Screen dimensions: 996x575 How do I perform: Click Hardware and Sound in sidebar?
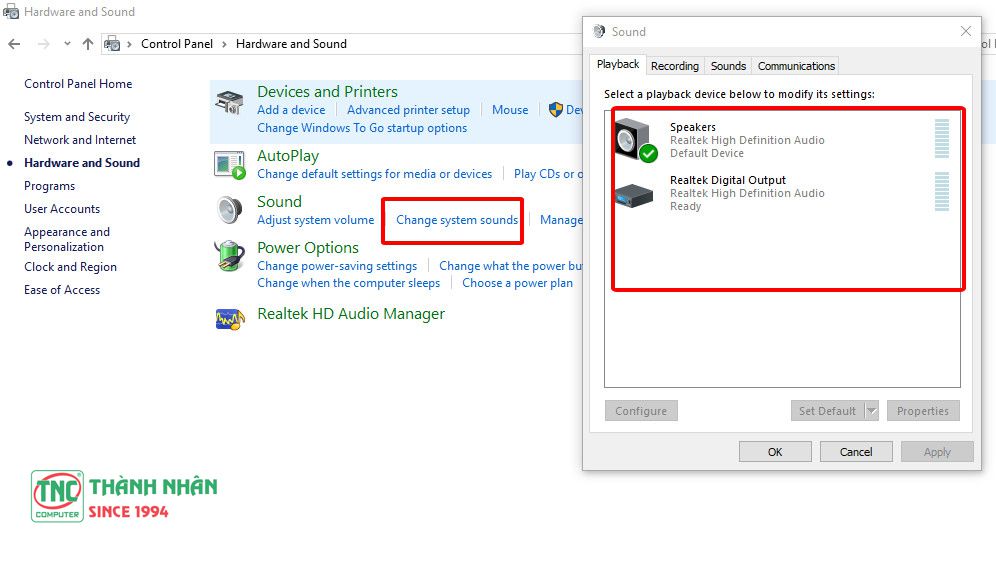click(x=82, y=163)
